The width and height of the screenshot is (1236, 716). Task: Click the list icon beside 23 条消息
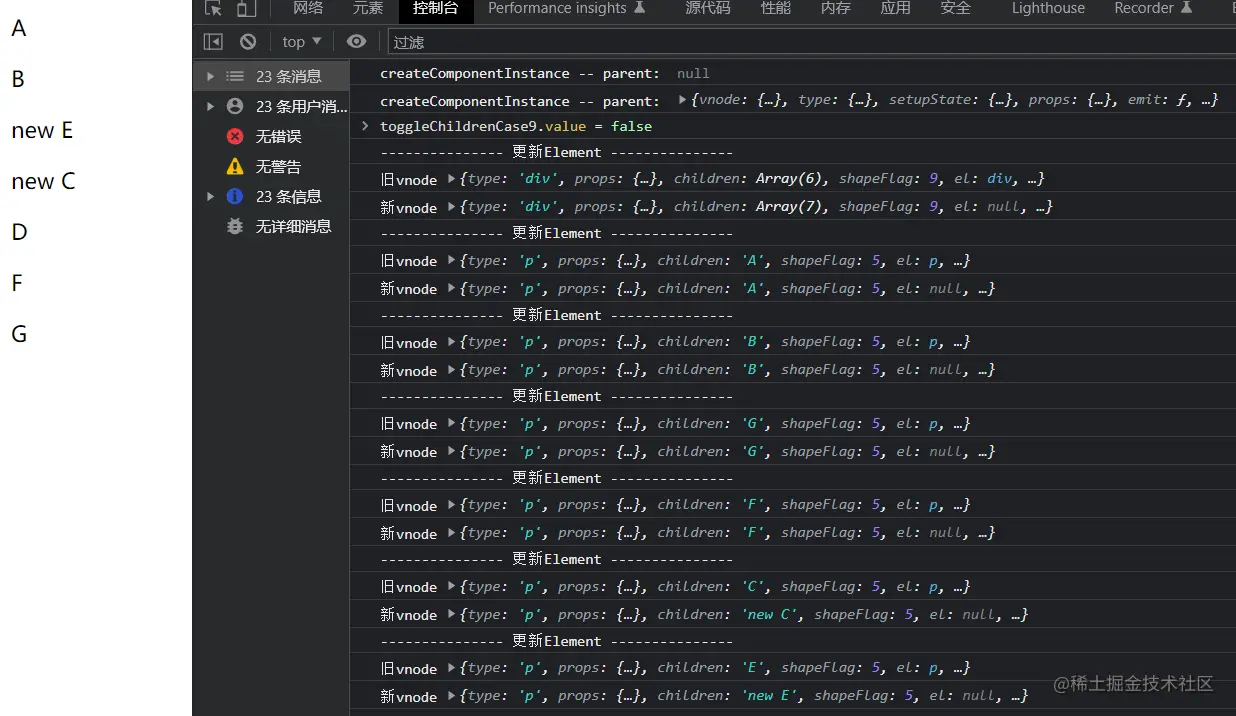click(235, 76)
